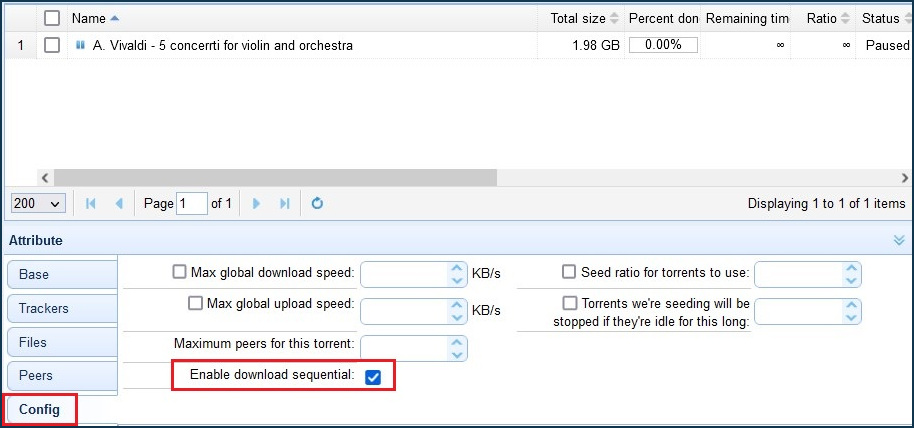Click the Remaining time column header

point(747,19)
